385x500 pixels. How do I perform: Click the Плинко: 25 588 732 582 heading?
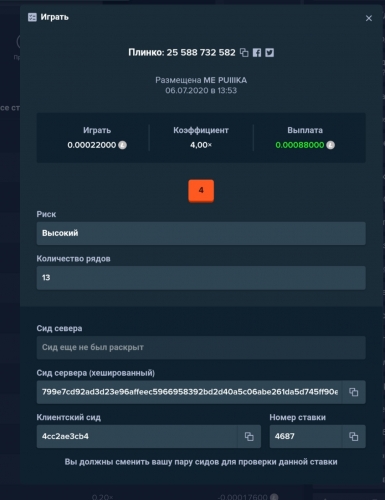tap(182, 53)
